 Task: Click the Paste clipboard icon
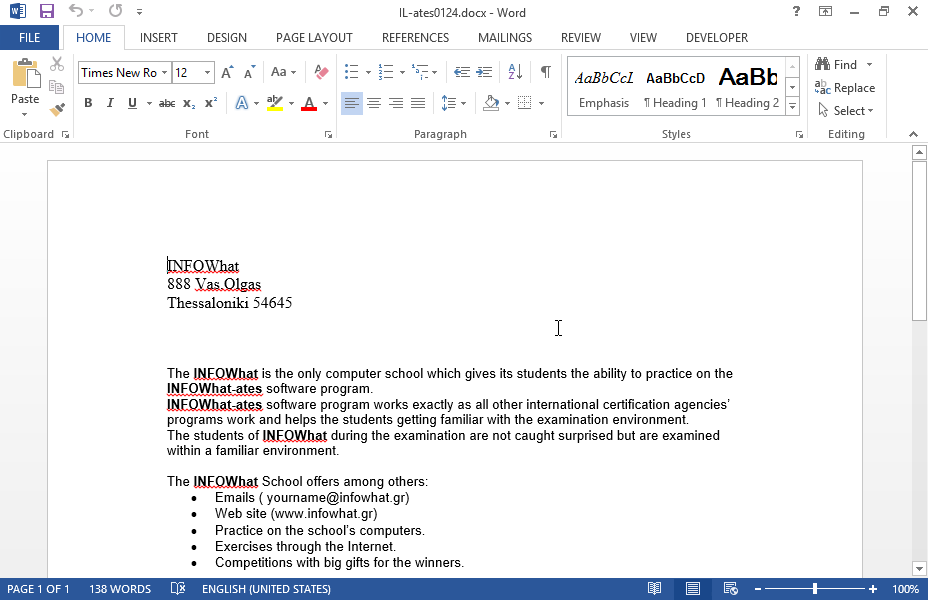coord(25,74)
